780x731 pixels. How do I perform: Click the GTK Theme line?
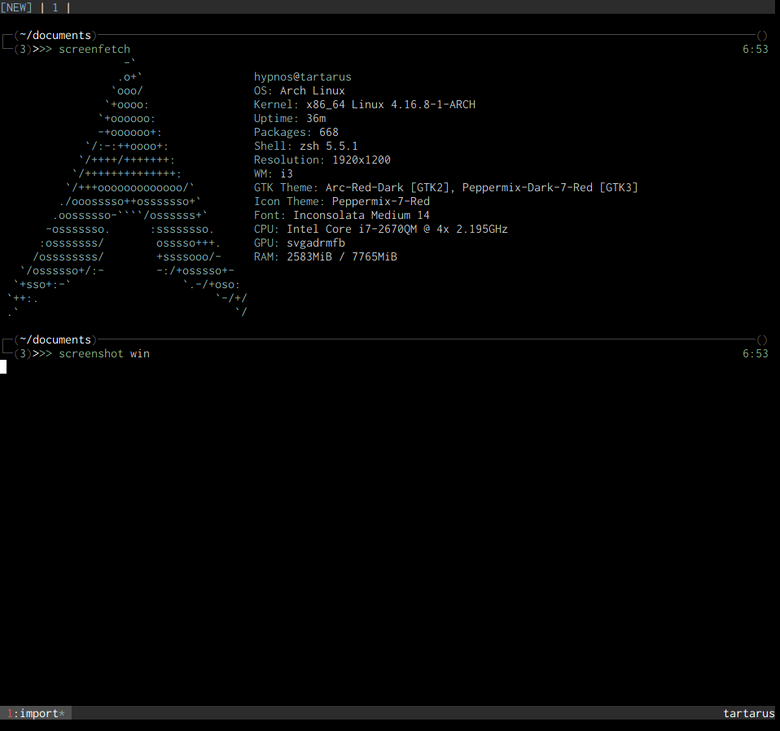point(445,187)
